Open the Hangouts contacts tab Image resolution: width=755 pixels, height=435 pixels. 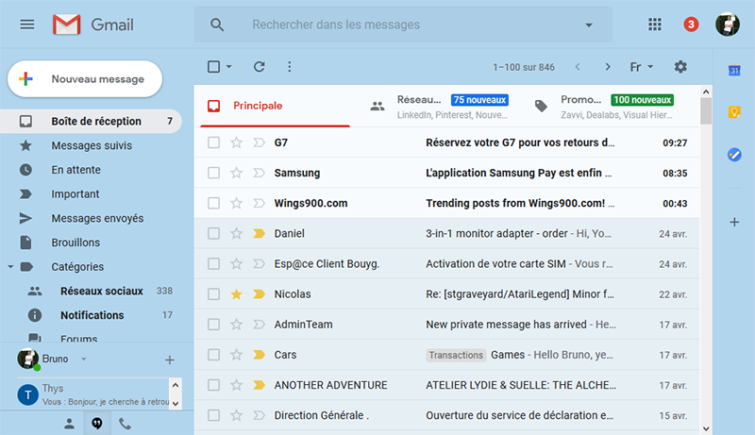69,423
